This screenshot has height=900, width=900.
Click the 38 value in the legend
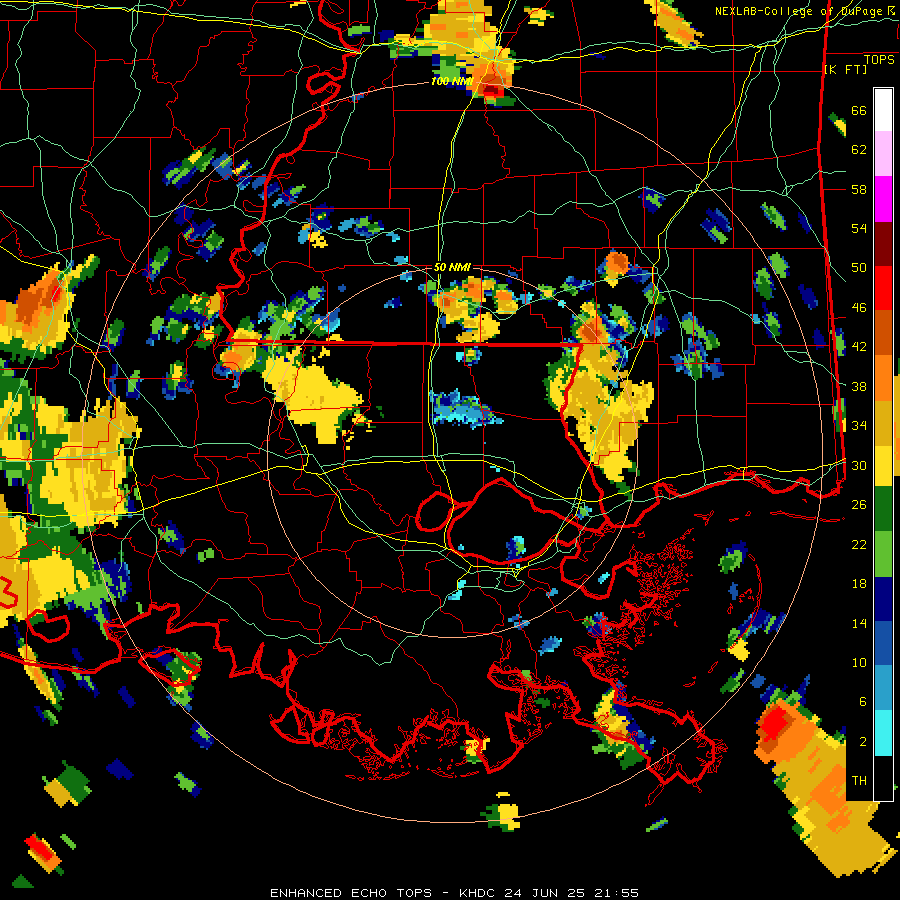pyautogui.click(x=859, y=386)
